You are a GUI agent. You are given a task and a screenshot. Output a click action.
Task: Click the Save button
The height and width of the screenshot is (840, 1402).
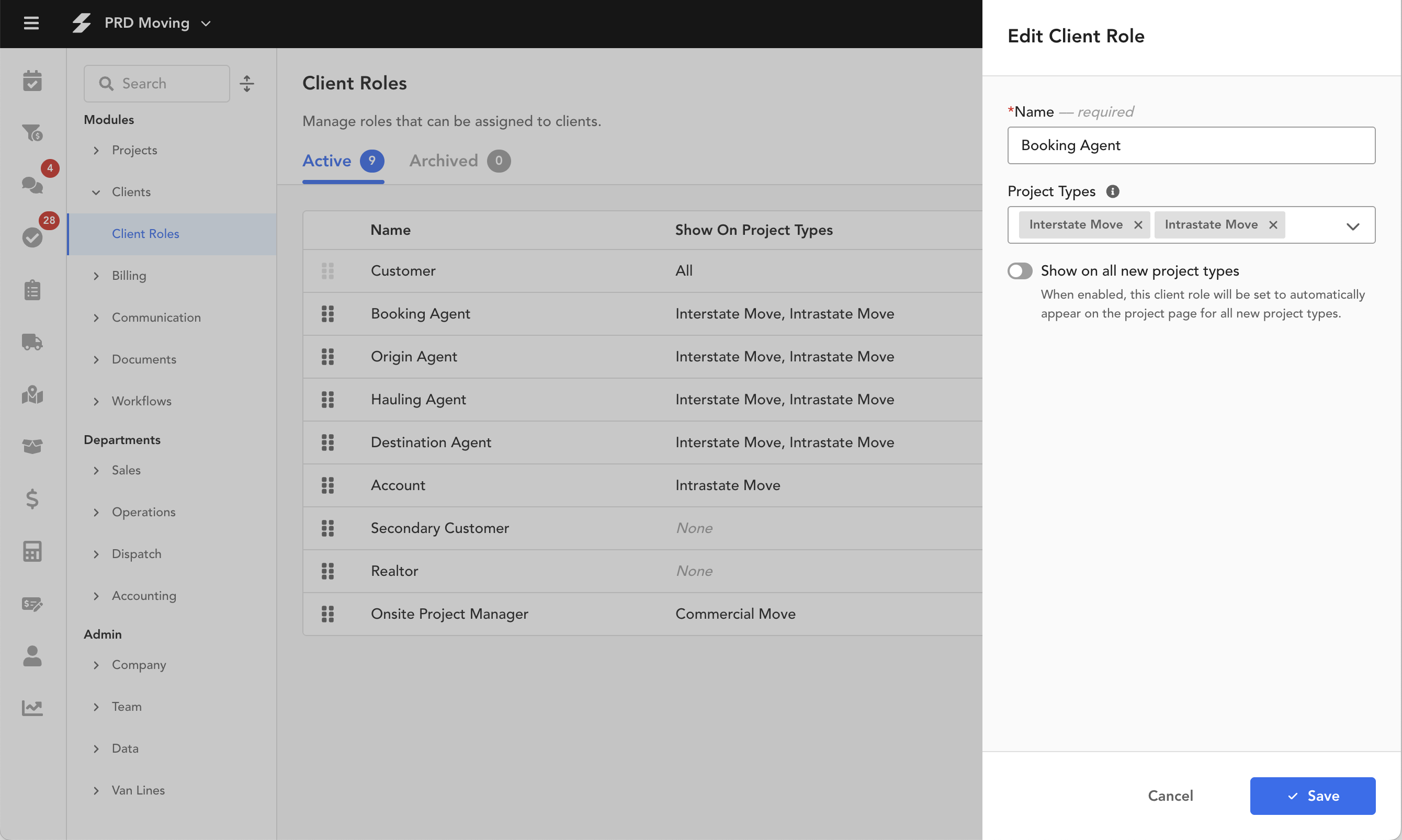(1312, 796)
